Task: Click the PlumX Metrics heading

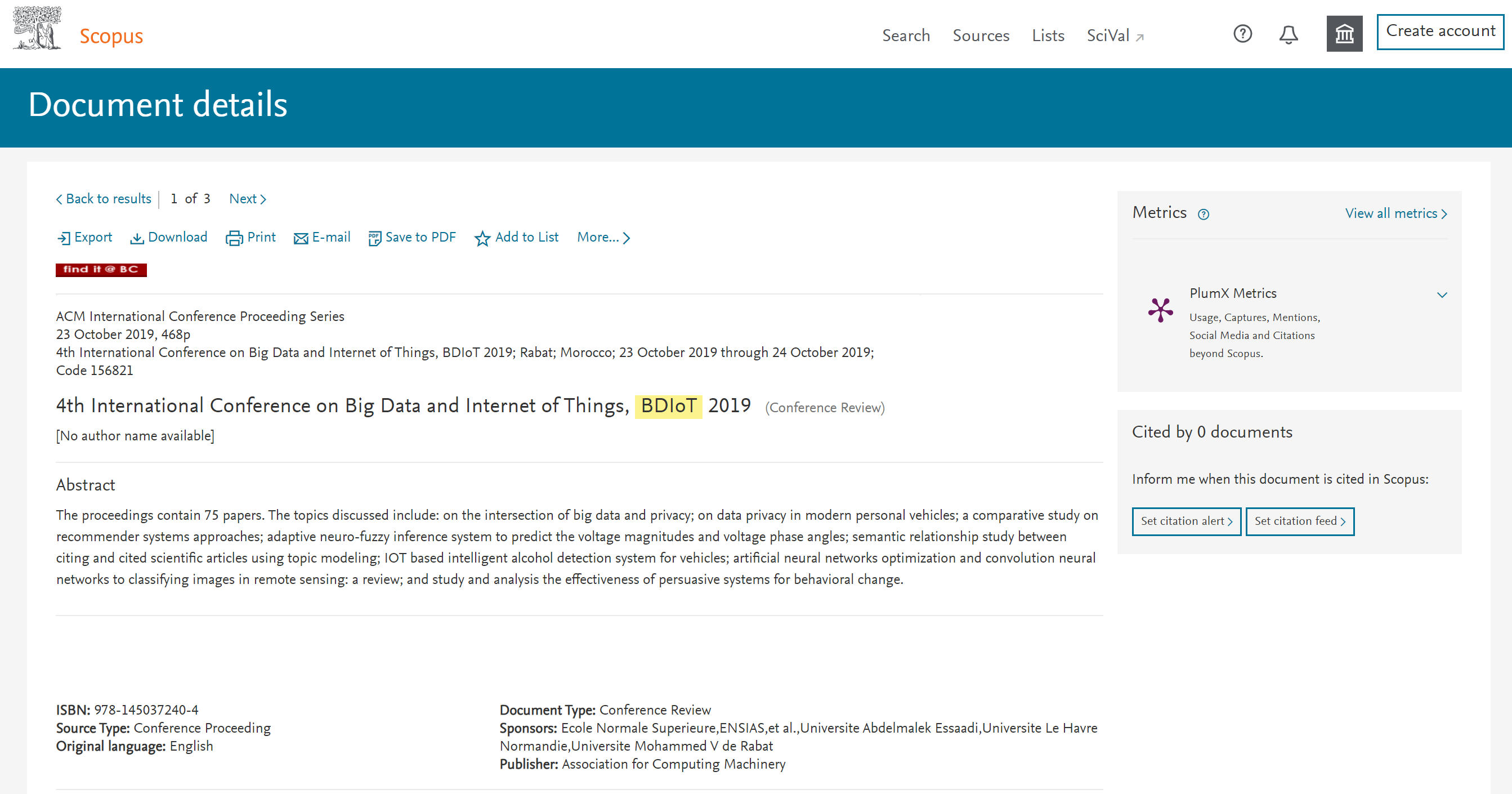Action: tap(1233, 293)
